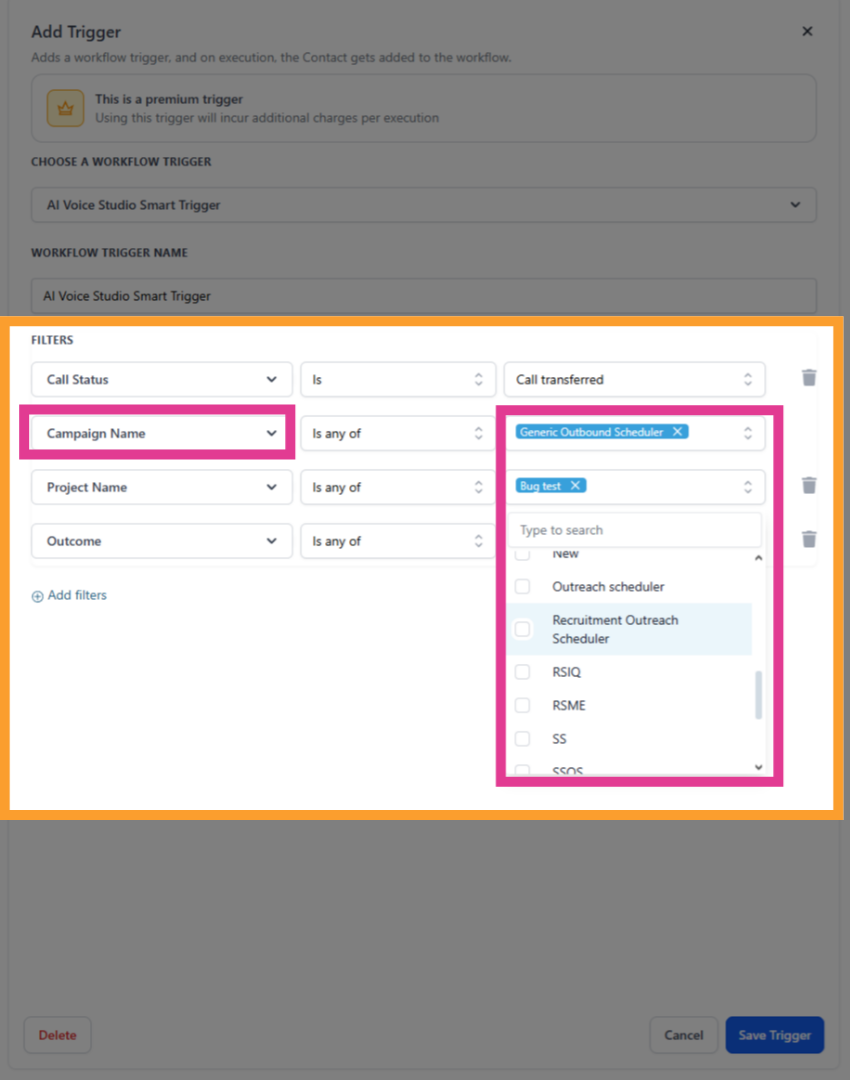The image size is (850, 1080).
Task: Delete the Project Name filter row
Action: pos(809,486)
